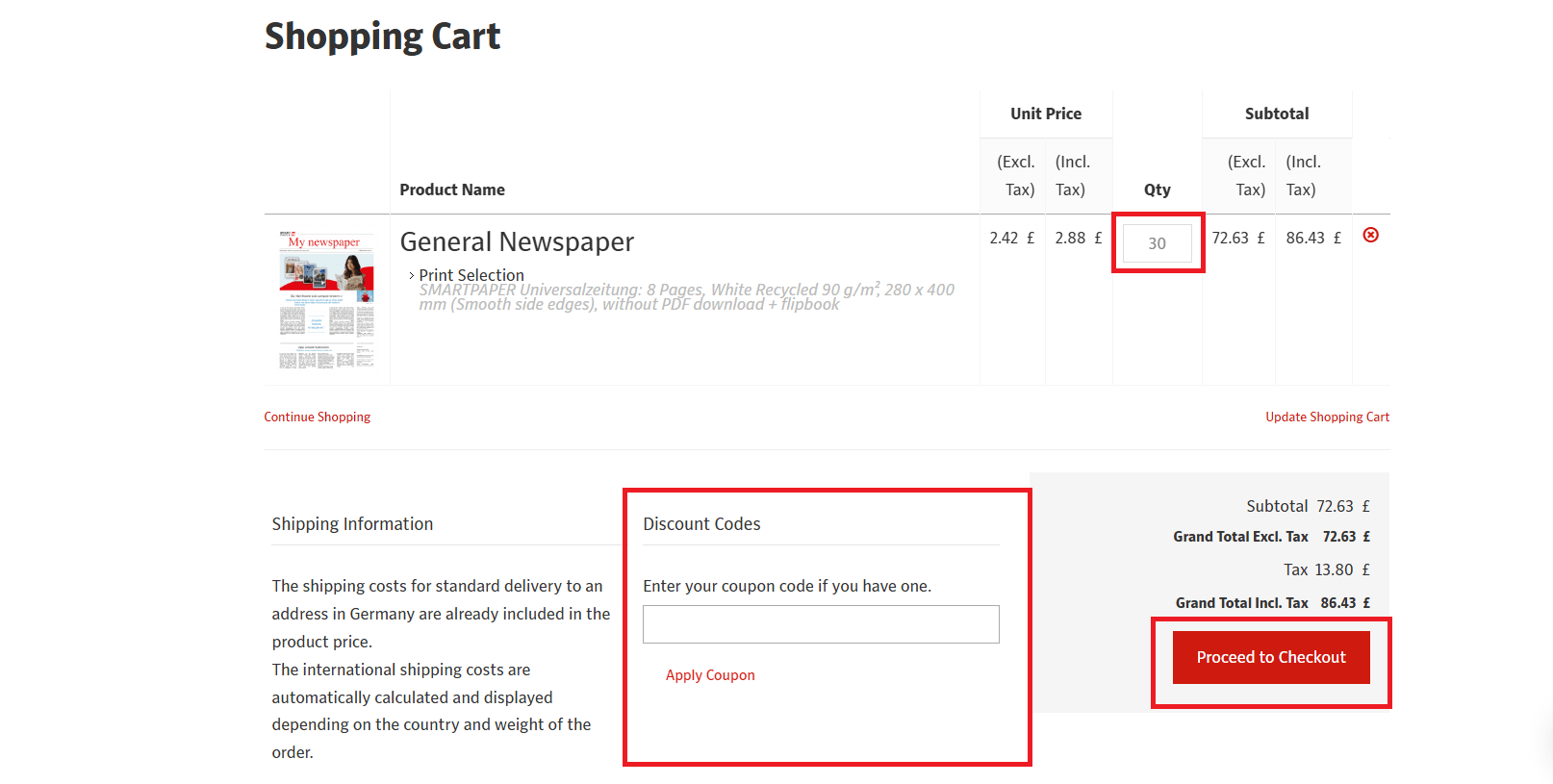
Task: Click Update Shopping Cart
Action: click(1328, 417)
